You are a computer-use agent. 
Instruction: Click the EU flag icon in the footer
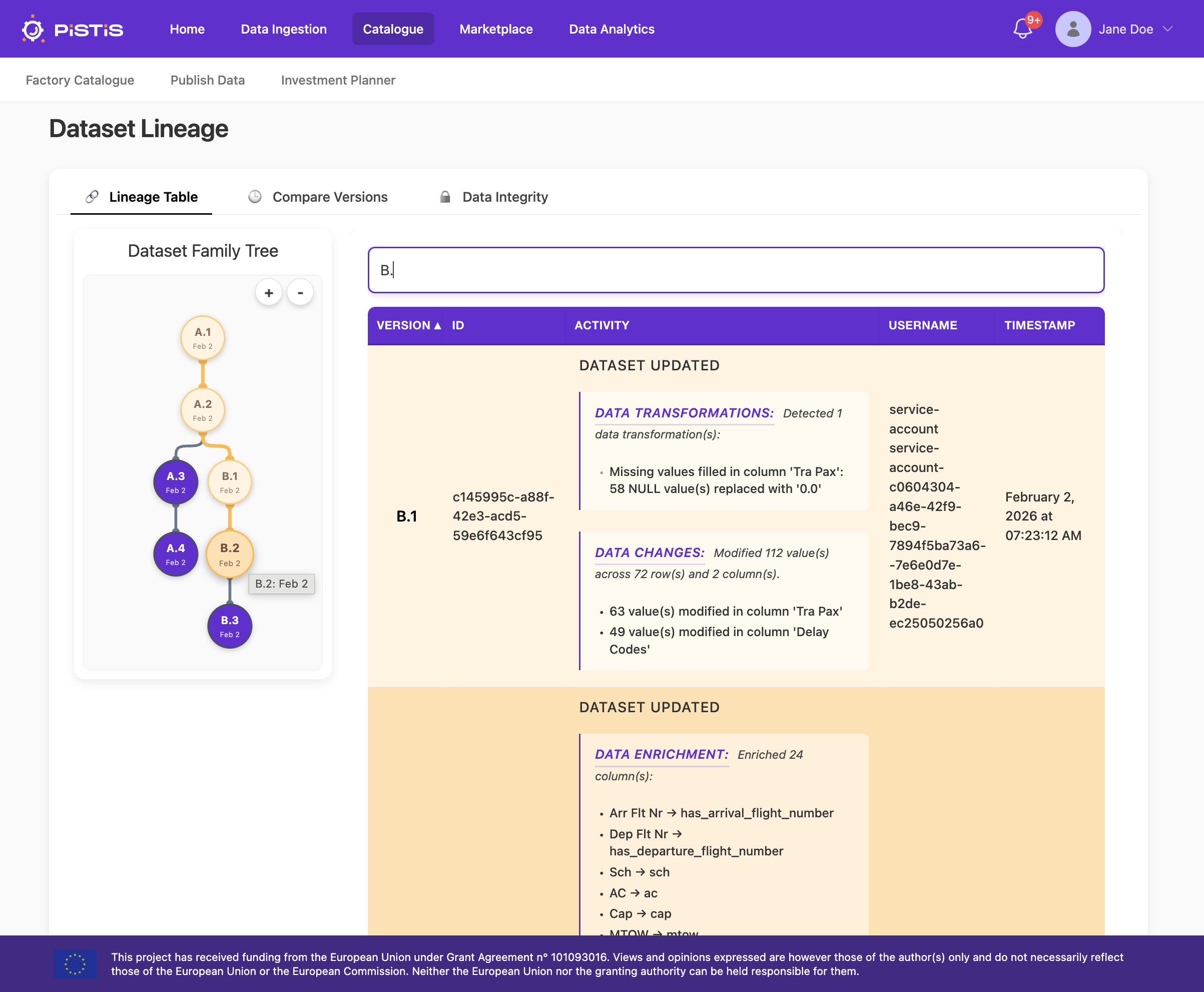(x=75, y=964)
